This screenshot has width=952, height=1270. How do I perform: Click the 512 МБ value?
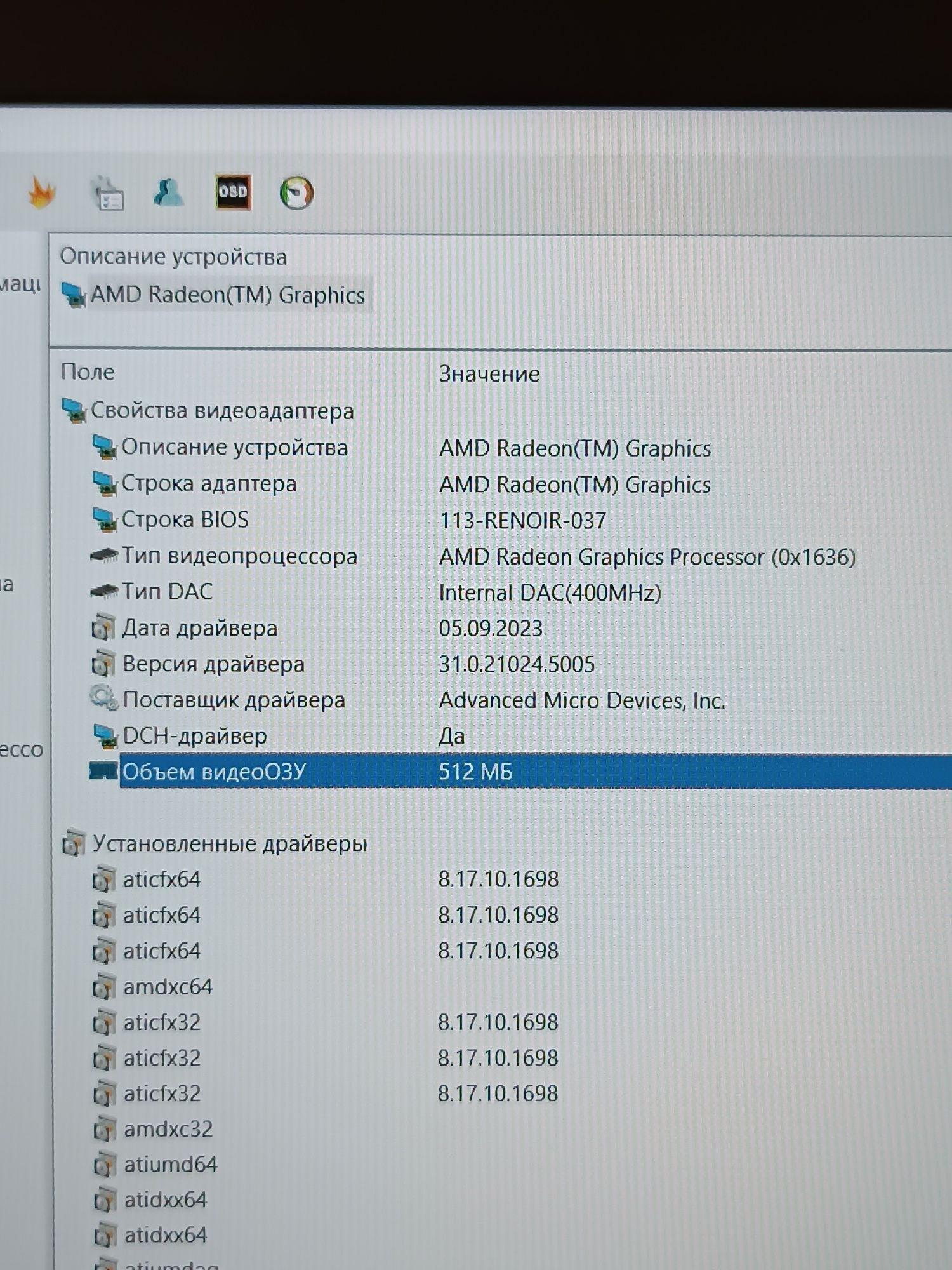(x=475, y=772)
